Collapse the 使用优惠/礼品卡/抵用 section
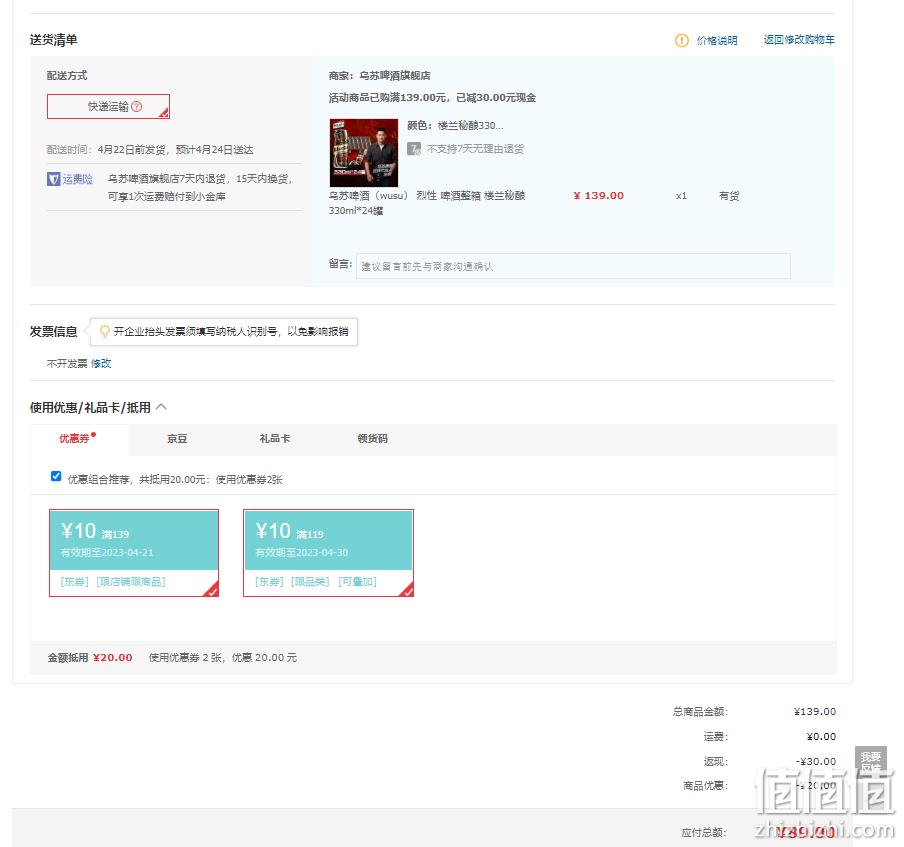Viewport: 904px width, 847px height. click(x=161, y=407)
